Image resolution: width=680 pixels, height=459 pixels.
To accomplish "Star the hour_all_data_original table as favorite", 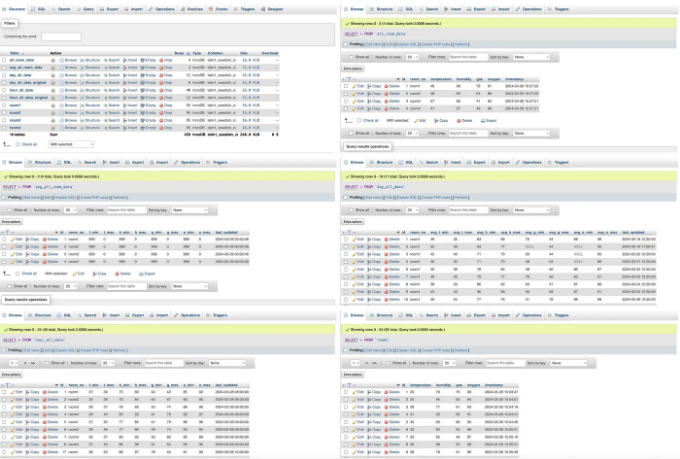I will (53, 98).
